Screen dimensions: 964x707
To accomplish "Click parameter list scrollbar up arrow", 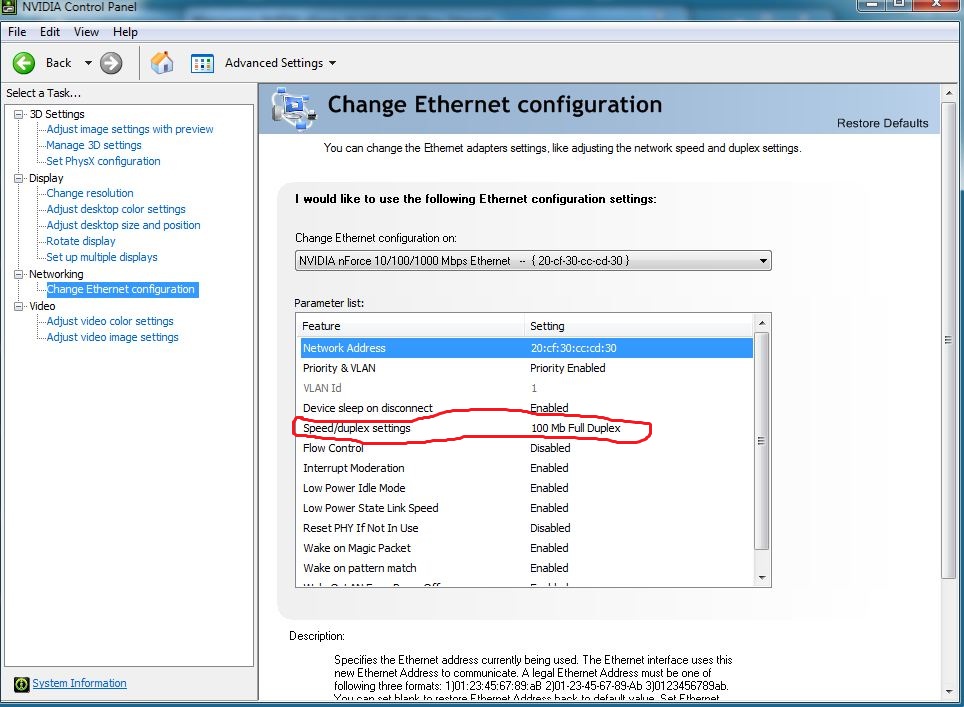I will [x=762, y=323].
